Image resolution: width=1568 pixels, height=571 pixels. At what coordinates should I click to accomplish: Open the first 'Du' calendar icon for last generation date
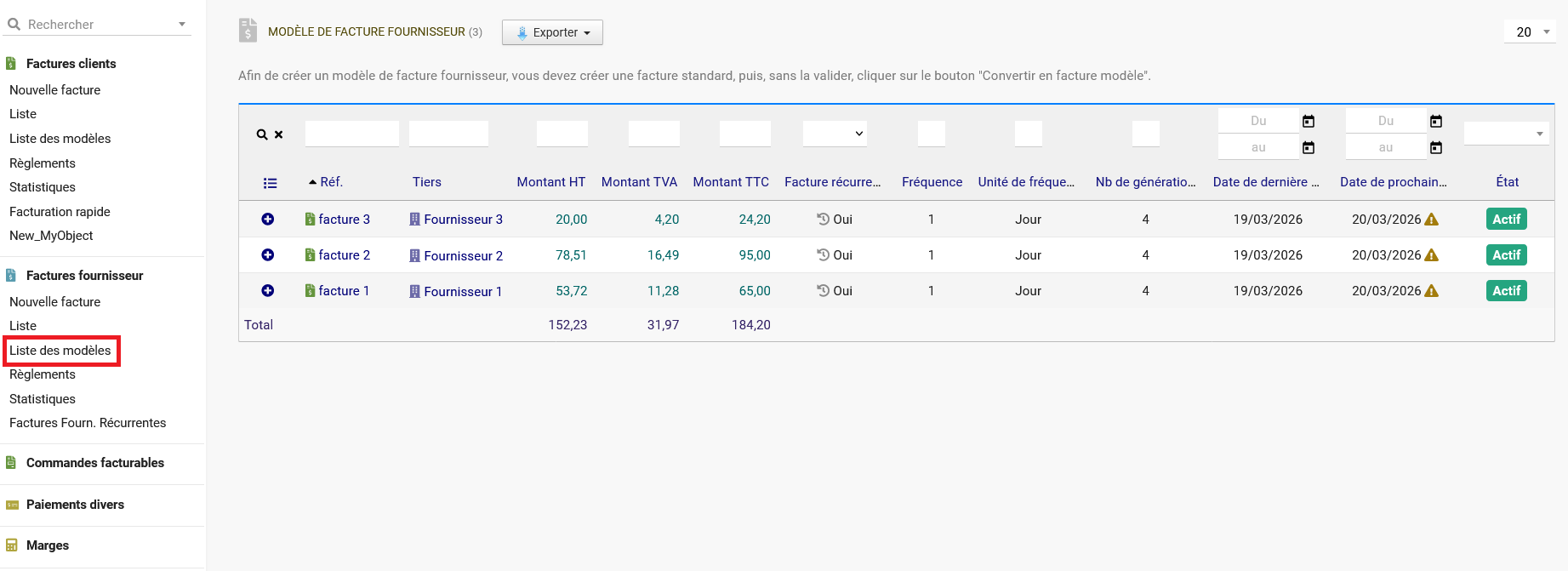[x=1309, y=122]
